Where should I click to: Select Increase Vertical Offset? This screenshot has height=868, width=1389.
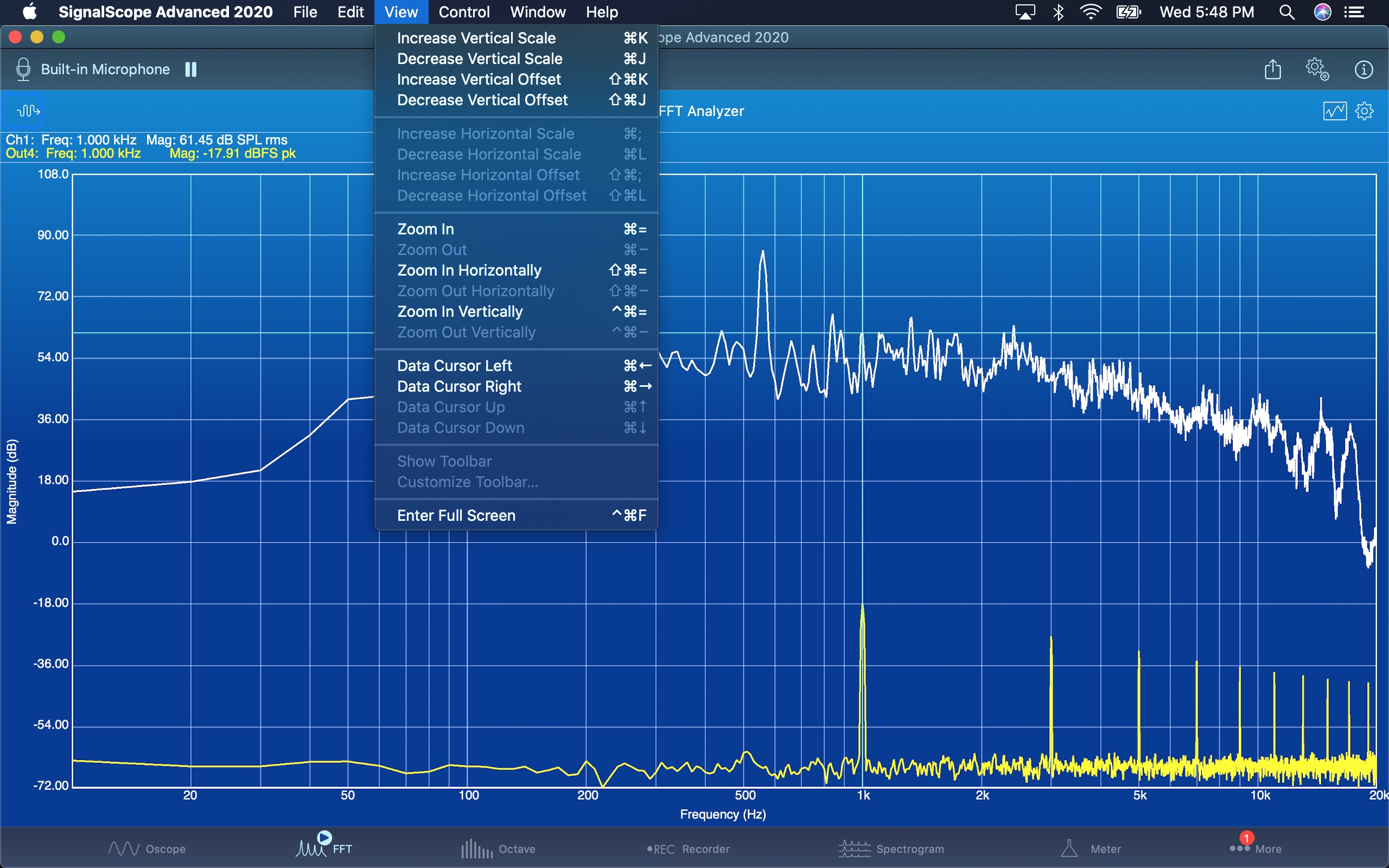[x=516, y=79]
